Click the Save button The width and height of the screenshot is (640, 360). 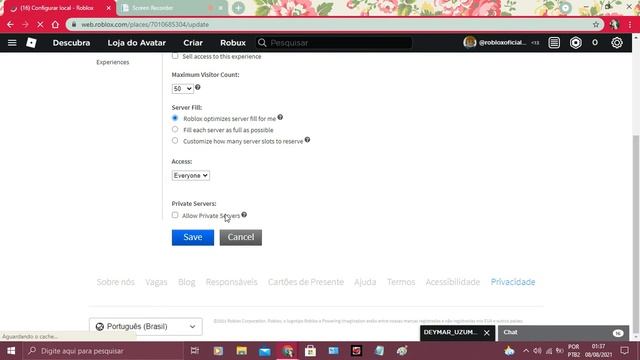click(193, 237)
